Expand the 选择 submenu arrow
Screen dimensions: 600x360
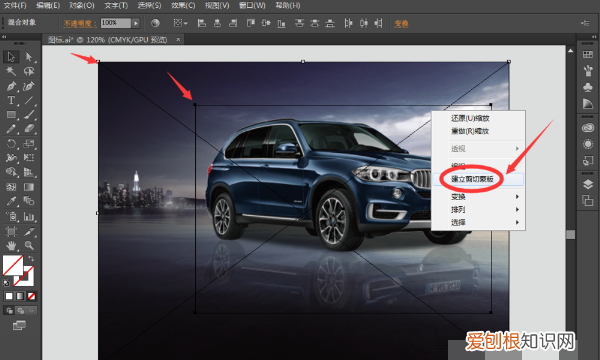[x=517, y=222]
